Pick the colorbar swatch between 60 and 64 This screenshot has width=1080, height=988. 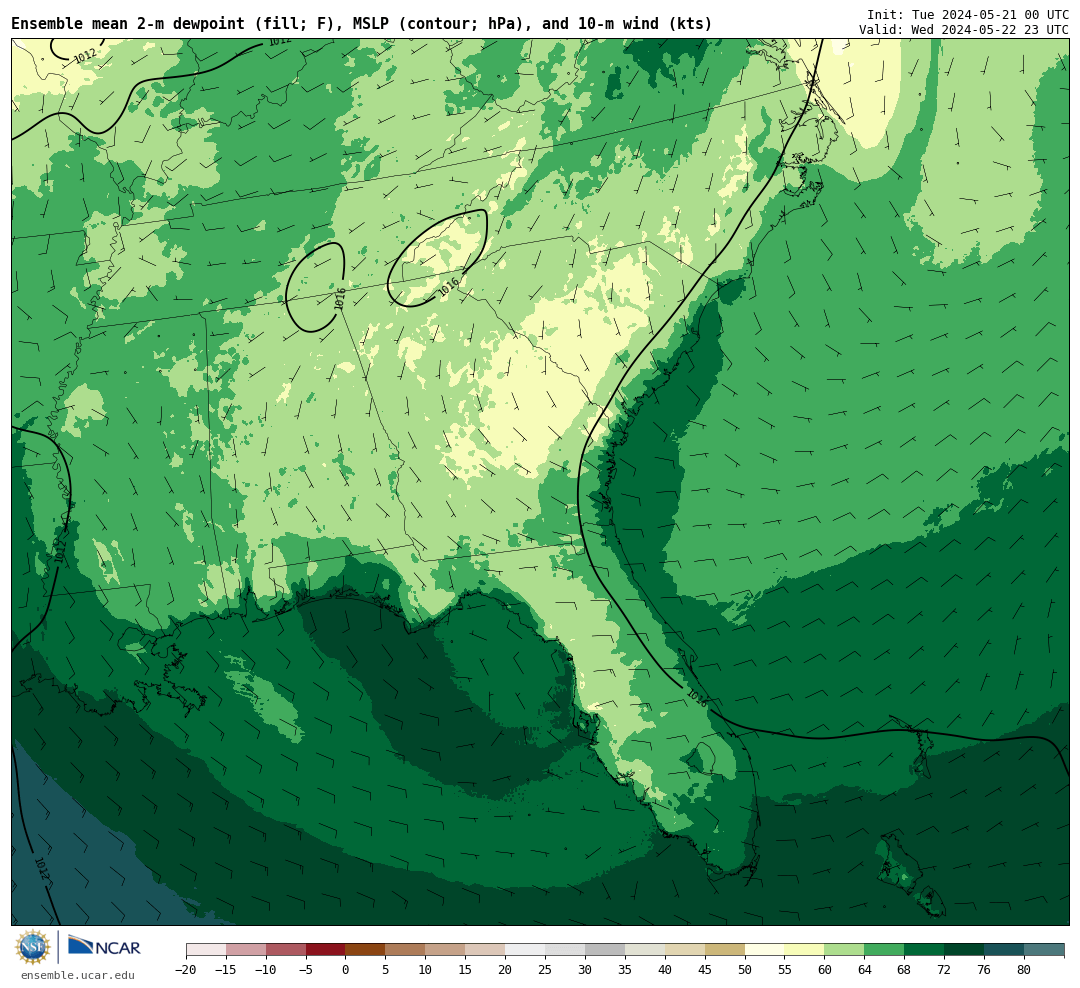[845, 950]
